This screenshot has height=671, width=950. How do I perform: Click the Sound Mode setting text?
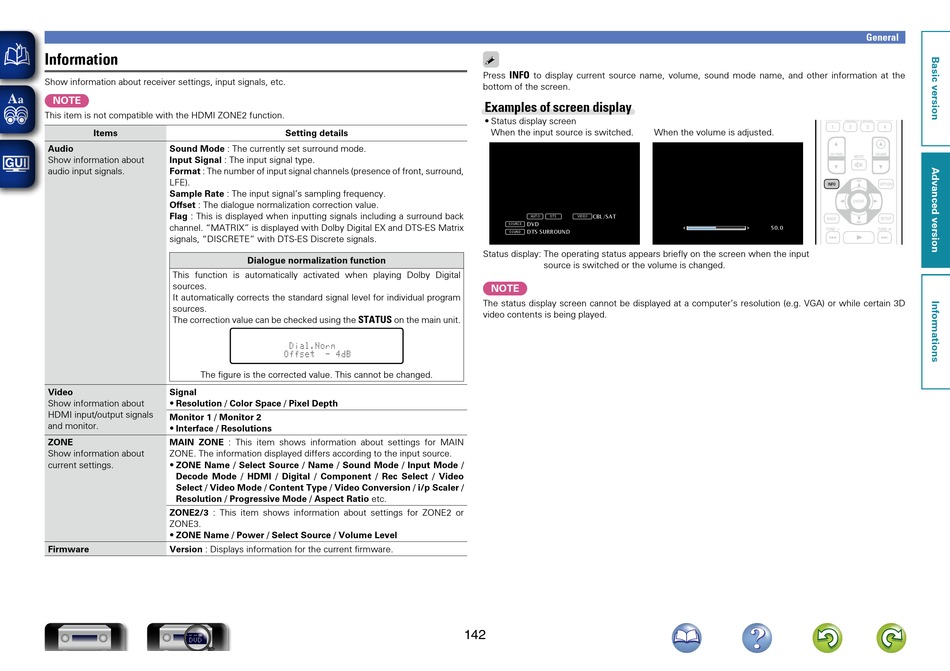click(x=267, y=149)
